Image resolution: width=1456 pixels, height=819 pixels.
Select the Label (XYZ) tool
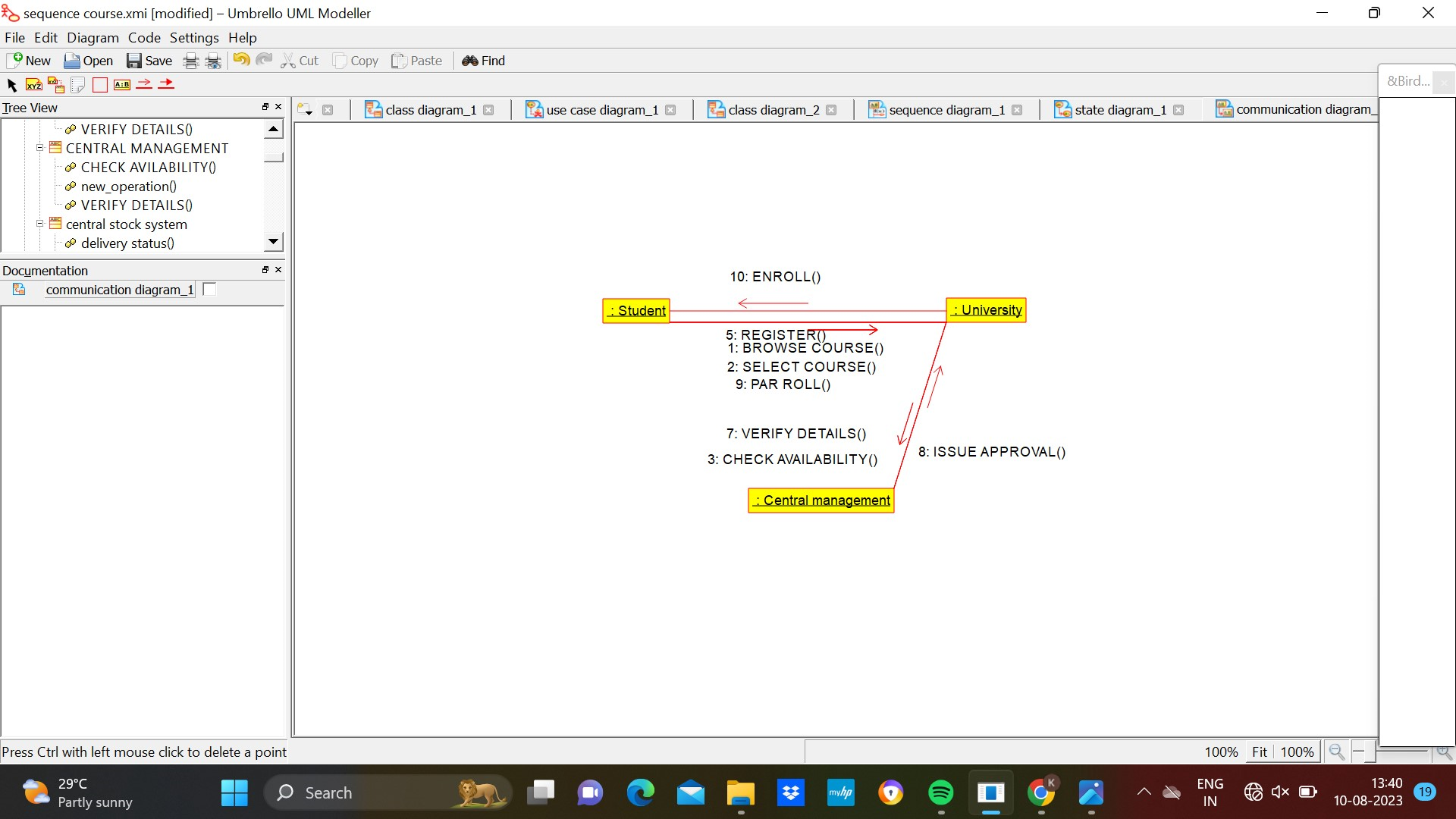[34, 85]
